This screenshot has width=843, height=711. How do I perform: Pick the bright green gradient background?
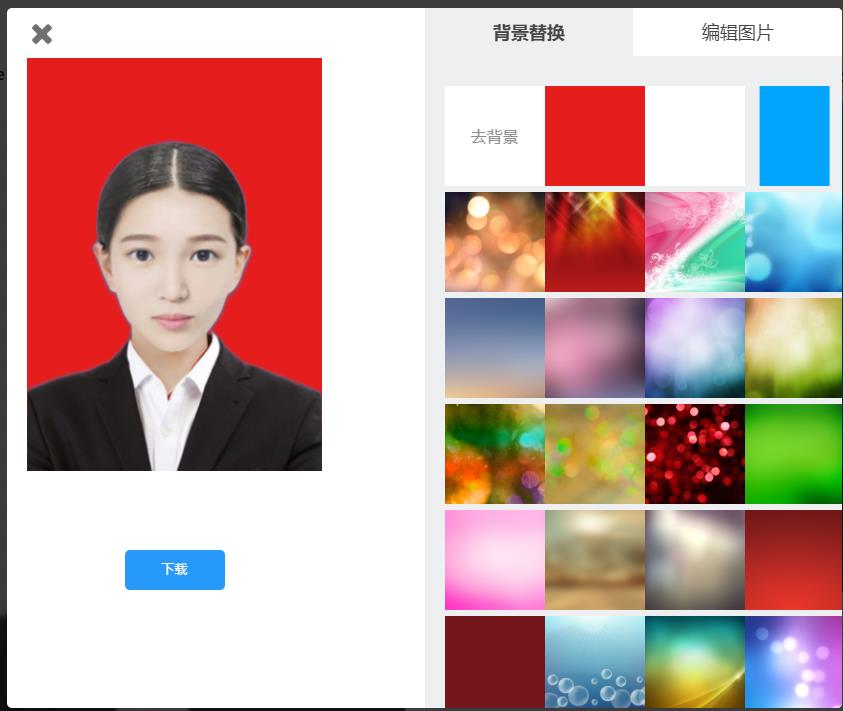point(794,454)
